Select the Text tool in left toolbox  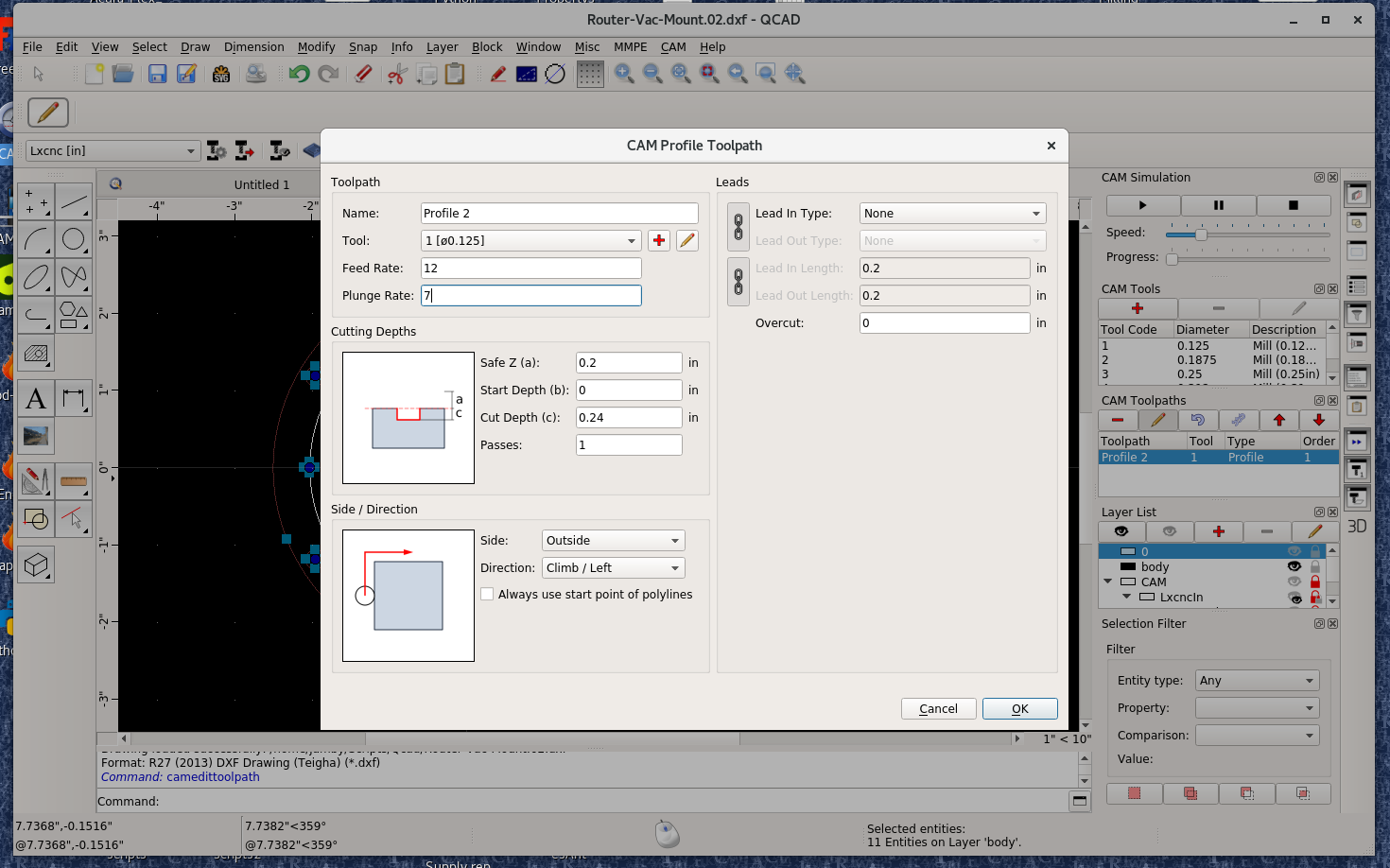tap(36, 399)
